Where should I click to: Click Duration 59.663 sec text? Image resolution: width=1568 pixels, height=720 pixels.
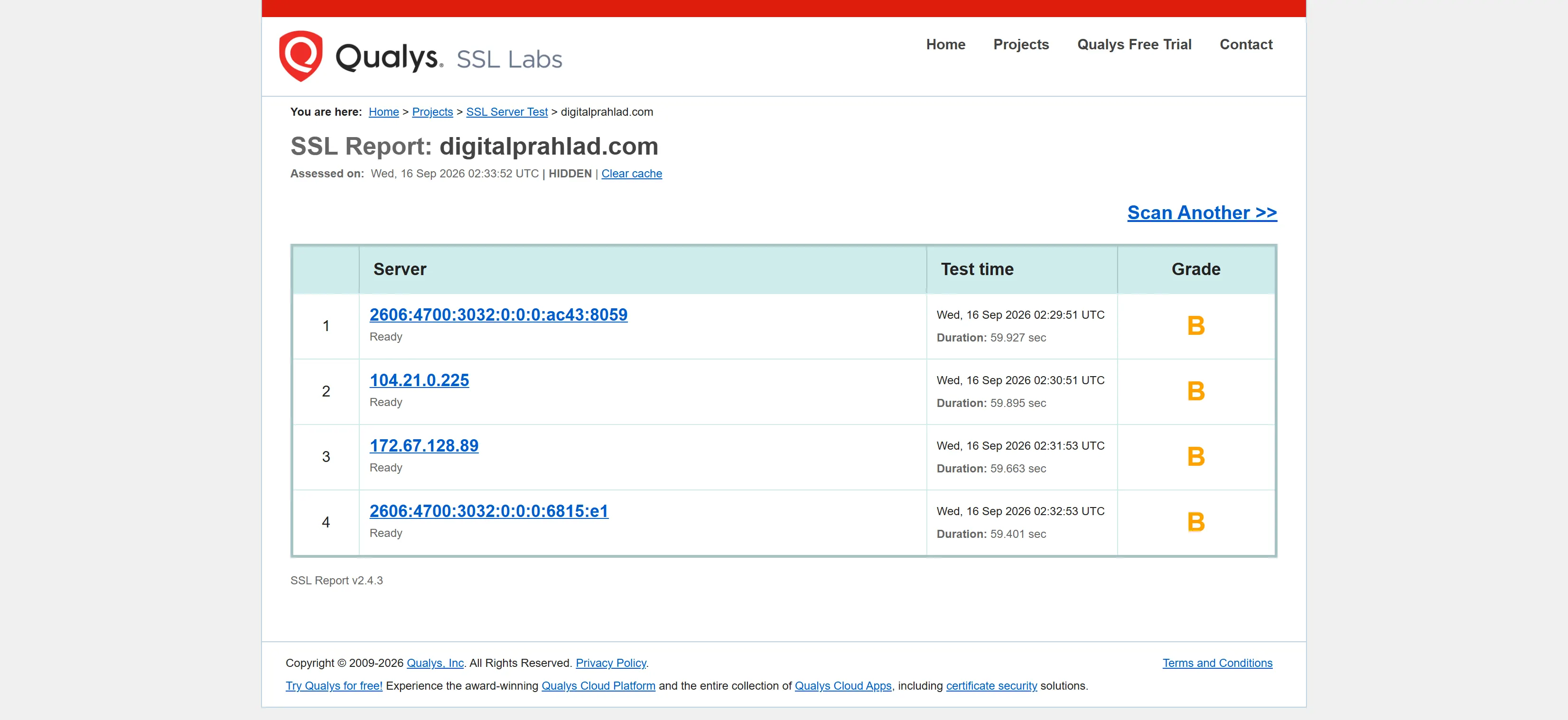coord(991,468)
